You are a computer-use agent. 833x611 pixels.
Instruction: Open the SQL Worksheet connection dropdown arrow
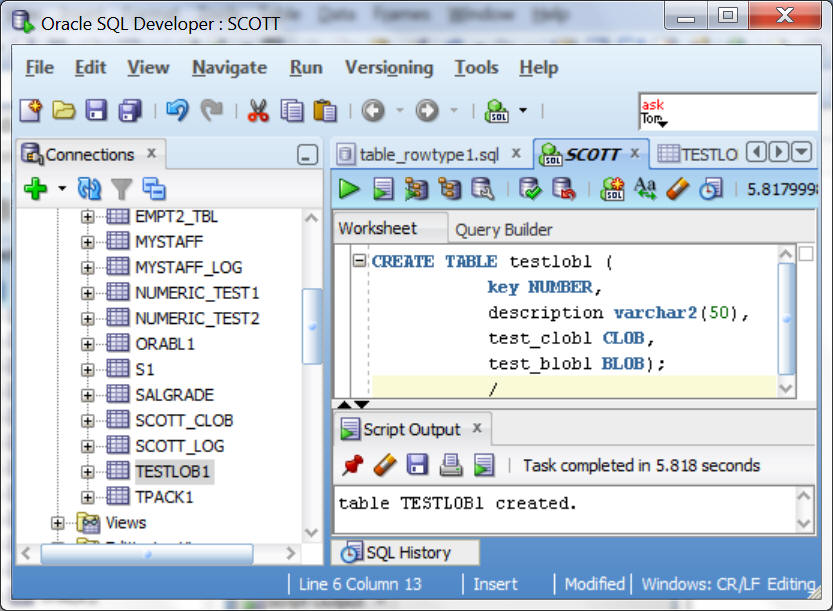523,111
